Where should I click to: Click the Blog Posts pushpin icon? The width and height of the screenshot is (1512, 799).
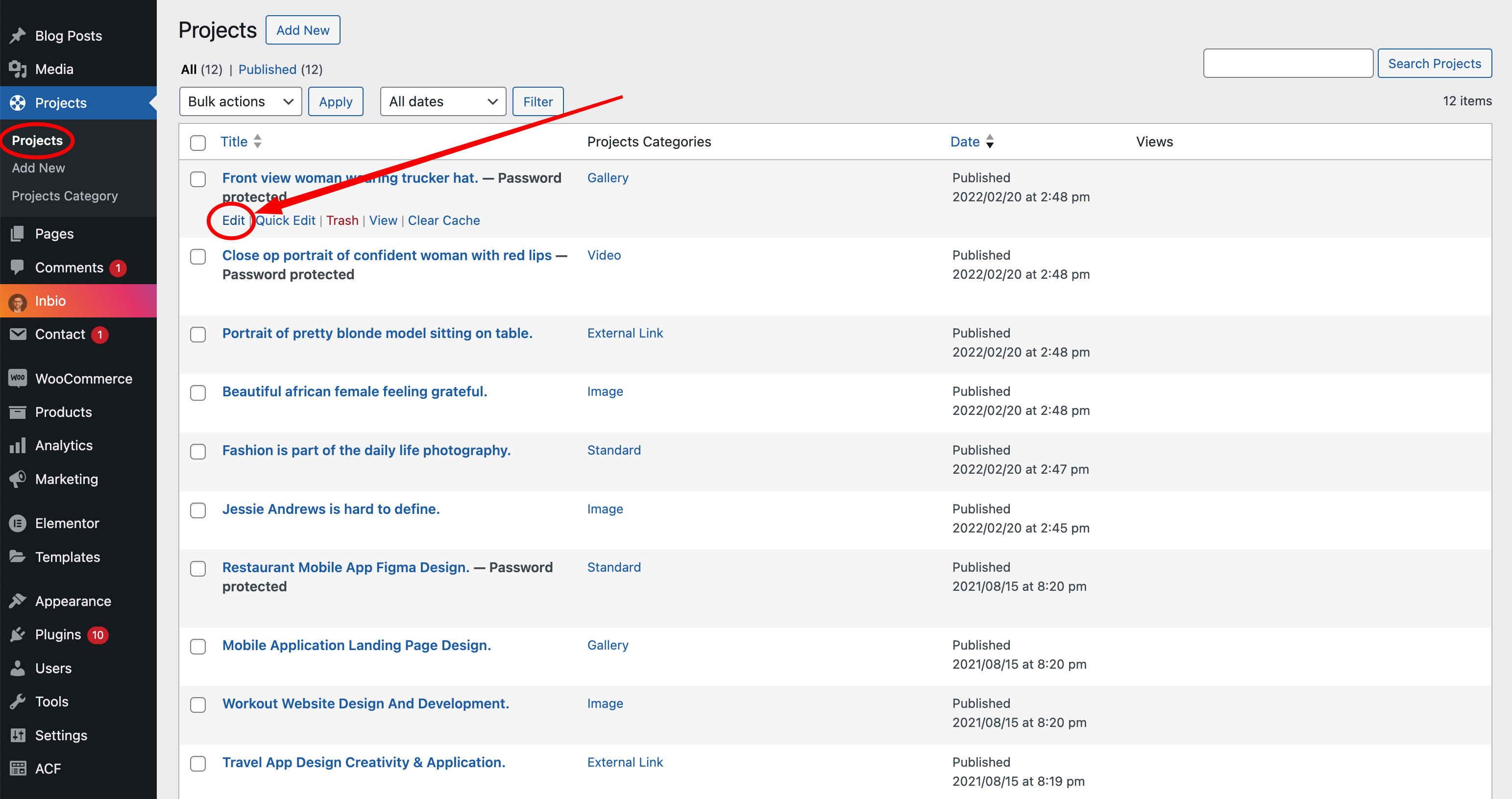18,36
